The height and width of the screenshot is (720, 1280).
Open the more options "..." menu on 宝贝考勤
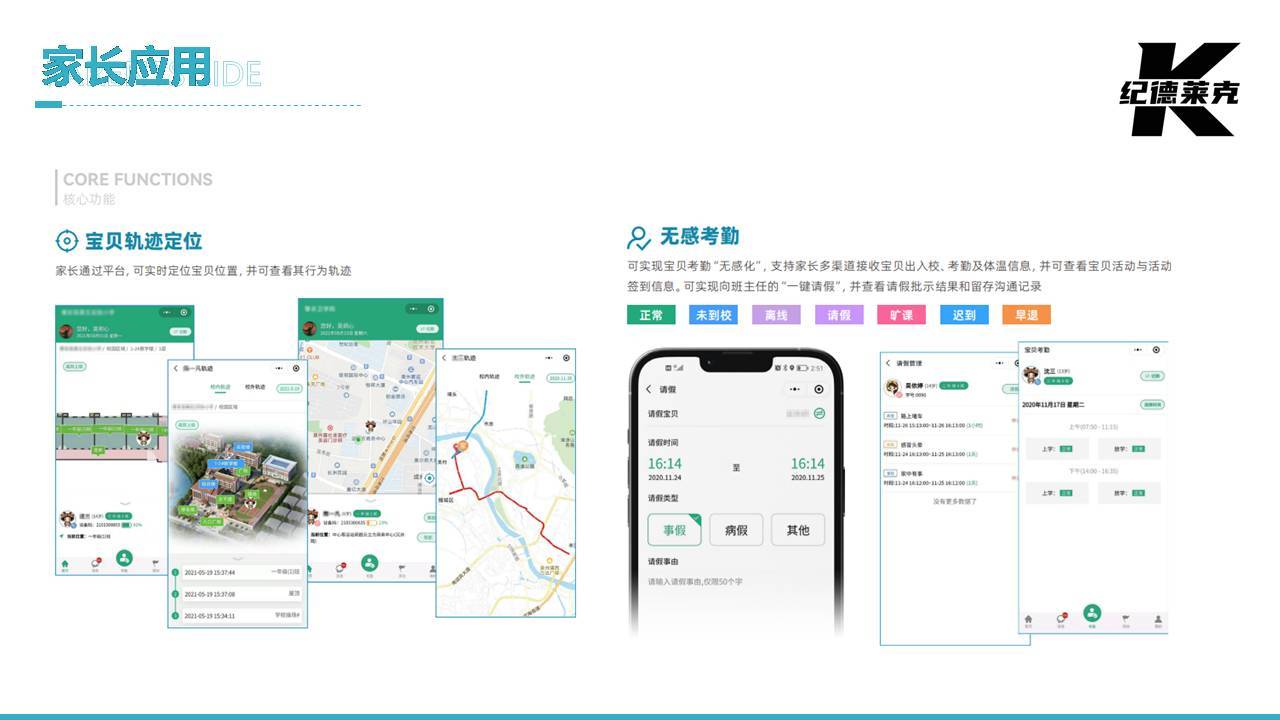pyautogui.click(x=1138, y=350)
